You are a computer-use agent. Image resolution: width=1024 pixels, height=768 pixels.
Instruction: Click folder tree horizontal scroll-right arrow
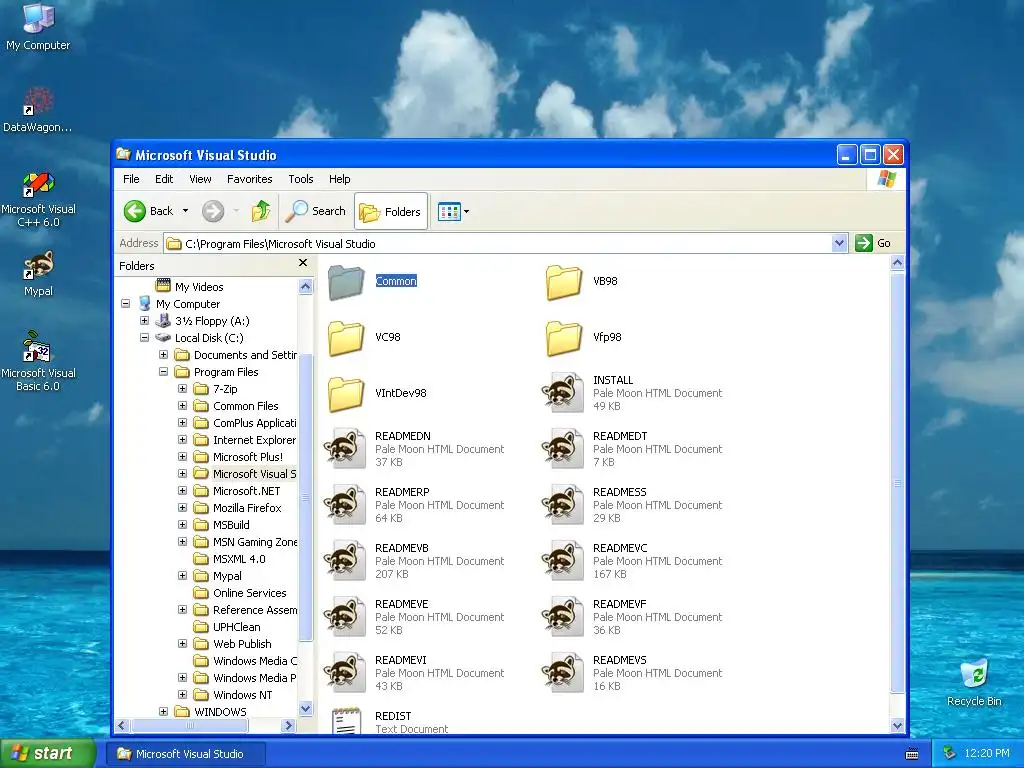tap(288, 725)
